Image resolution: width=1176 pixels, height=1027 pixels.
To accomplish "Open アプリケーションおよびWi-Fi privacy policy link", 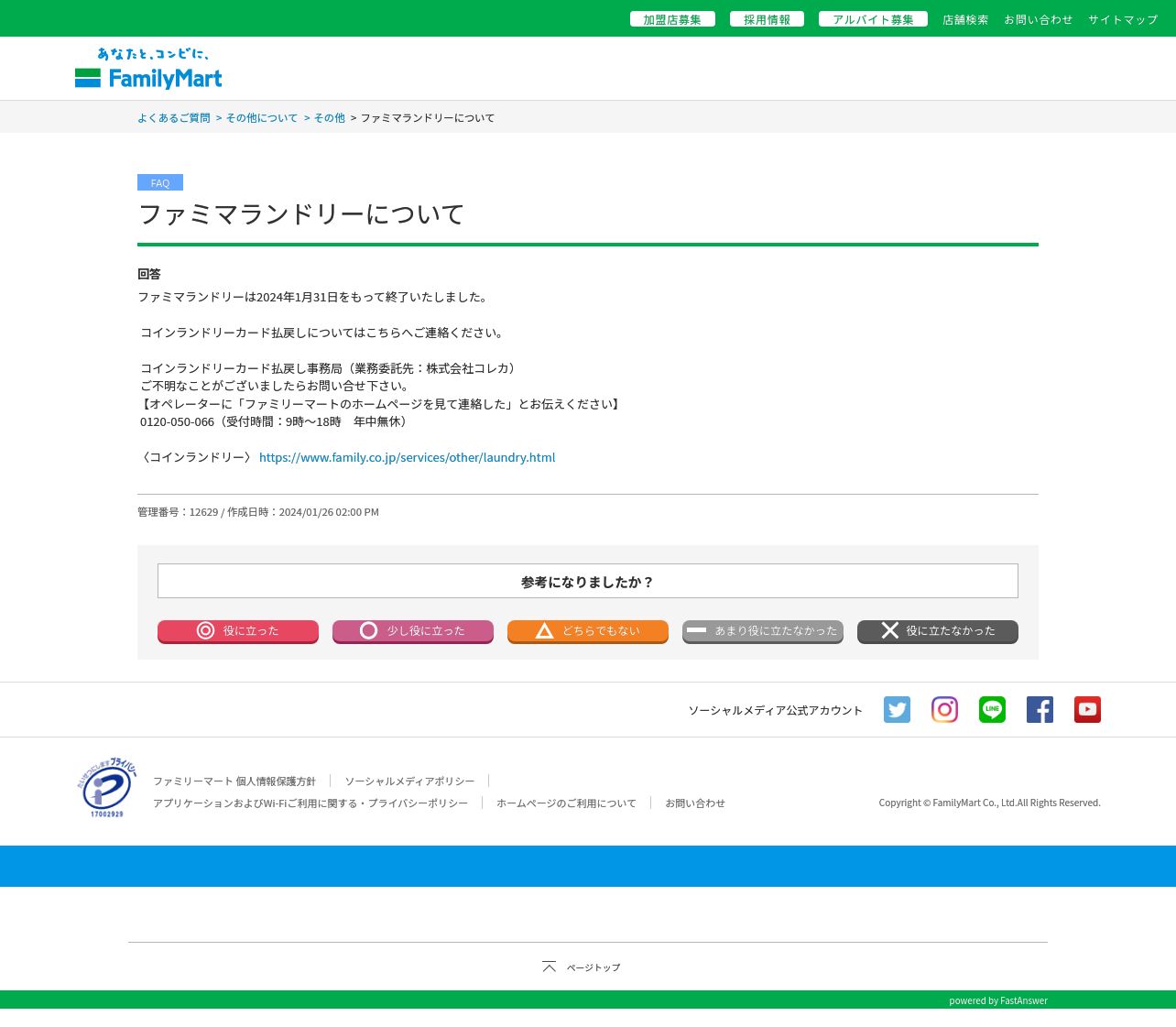I will 310,803.
